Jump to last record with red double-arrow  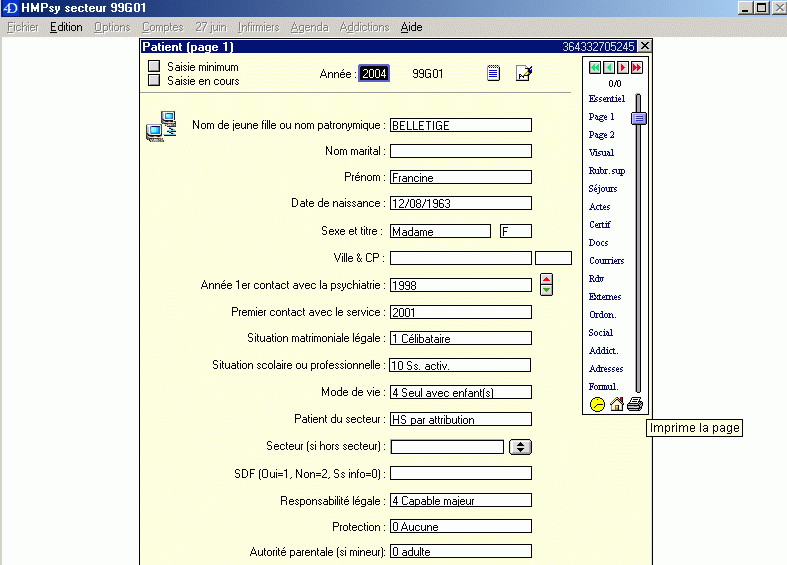click(637, 67)
